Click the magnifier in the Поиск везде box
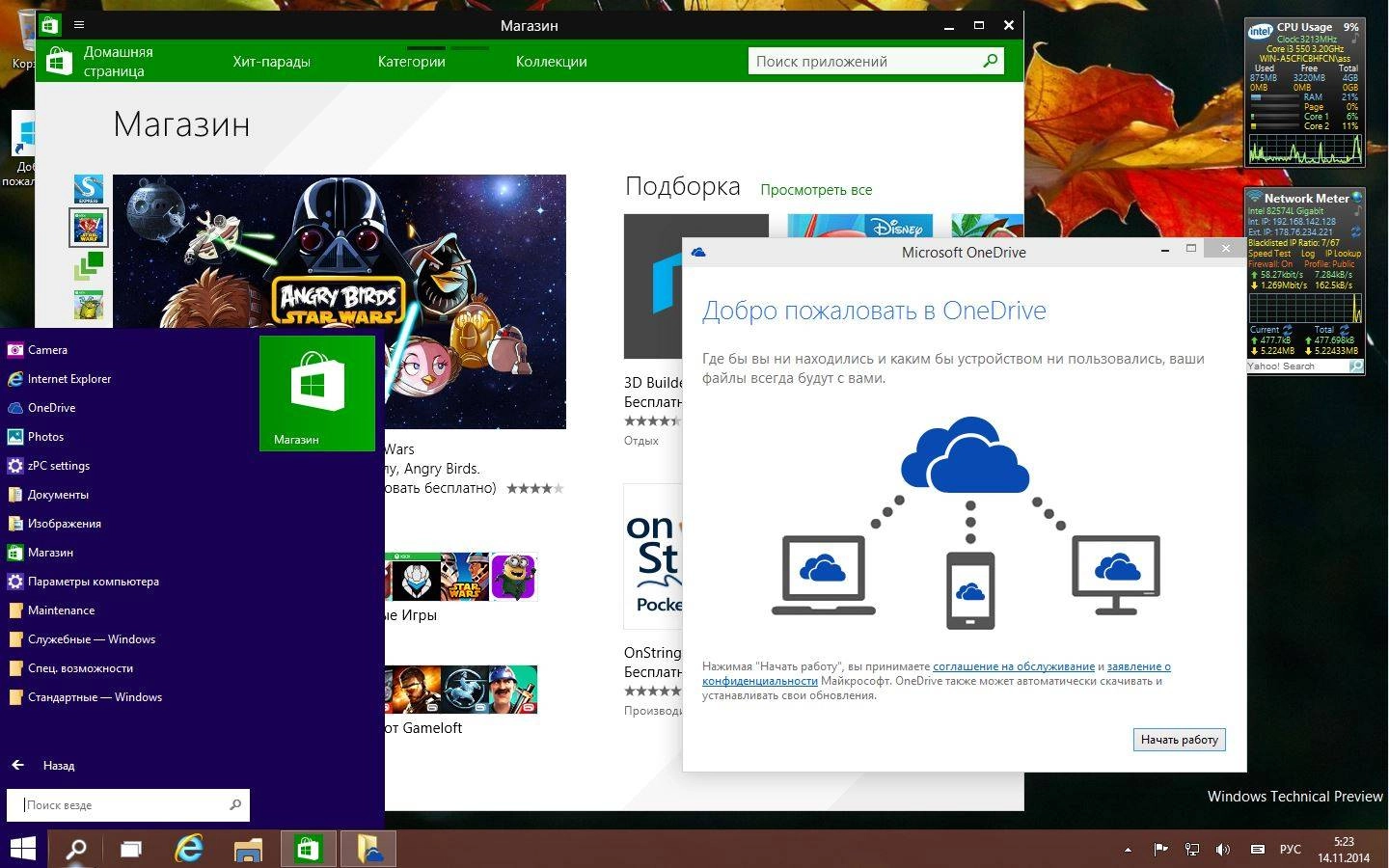 point(235,804)
